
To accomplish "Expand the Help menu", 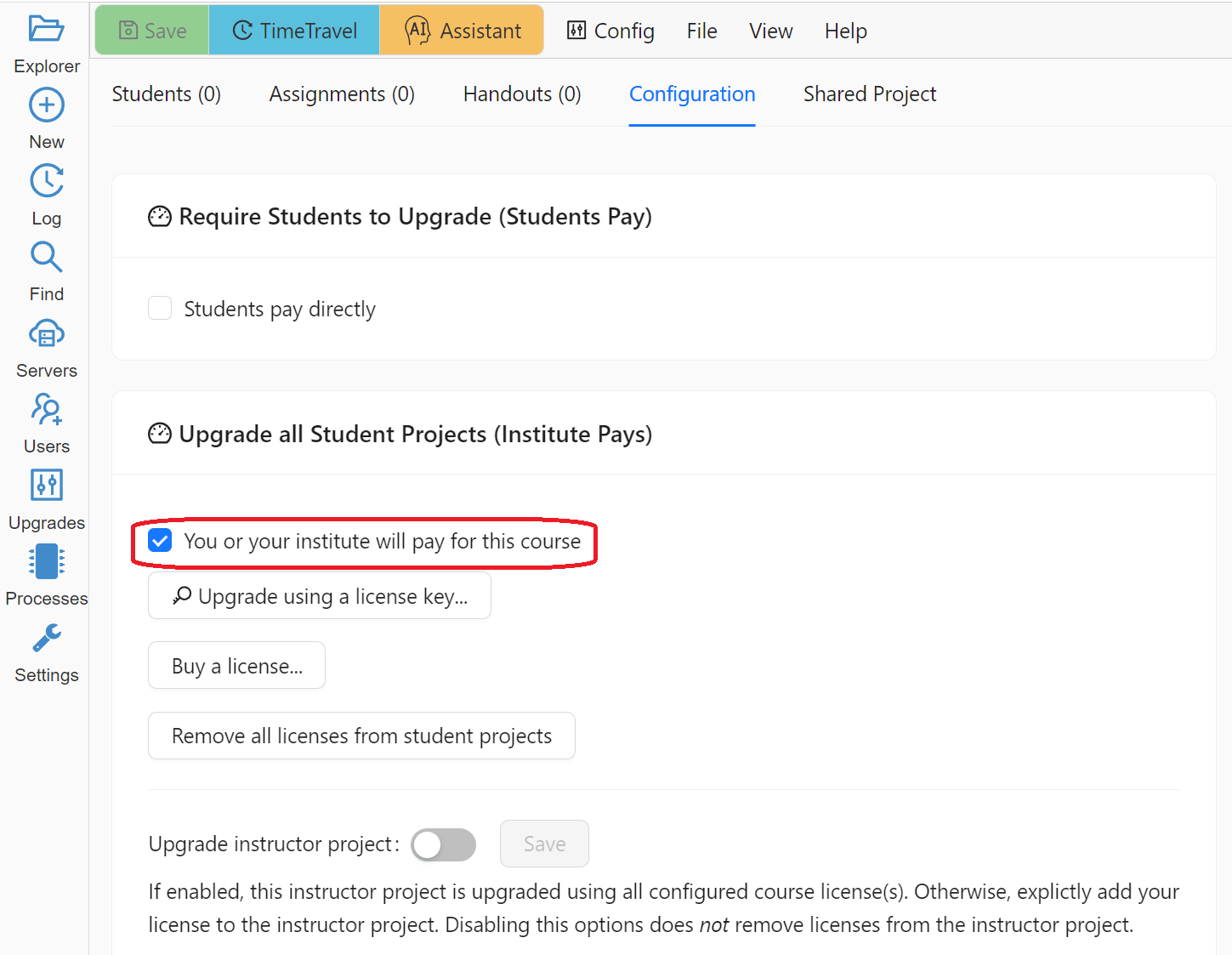I will [x=845, y=31].
